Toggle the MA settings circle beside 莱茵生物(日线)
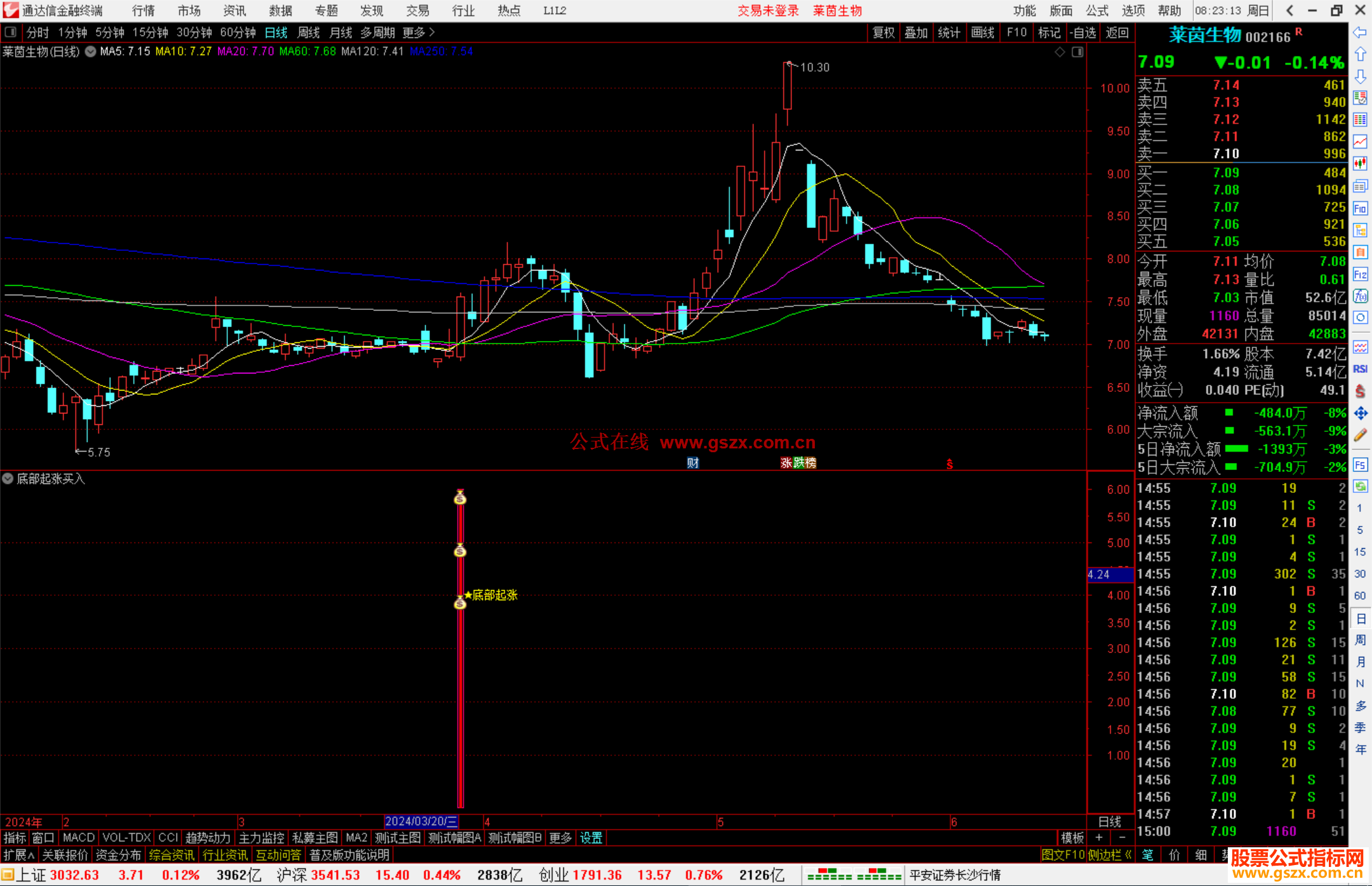 point(90,51)
